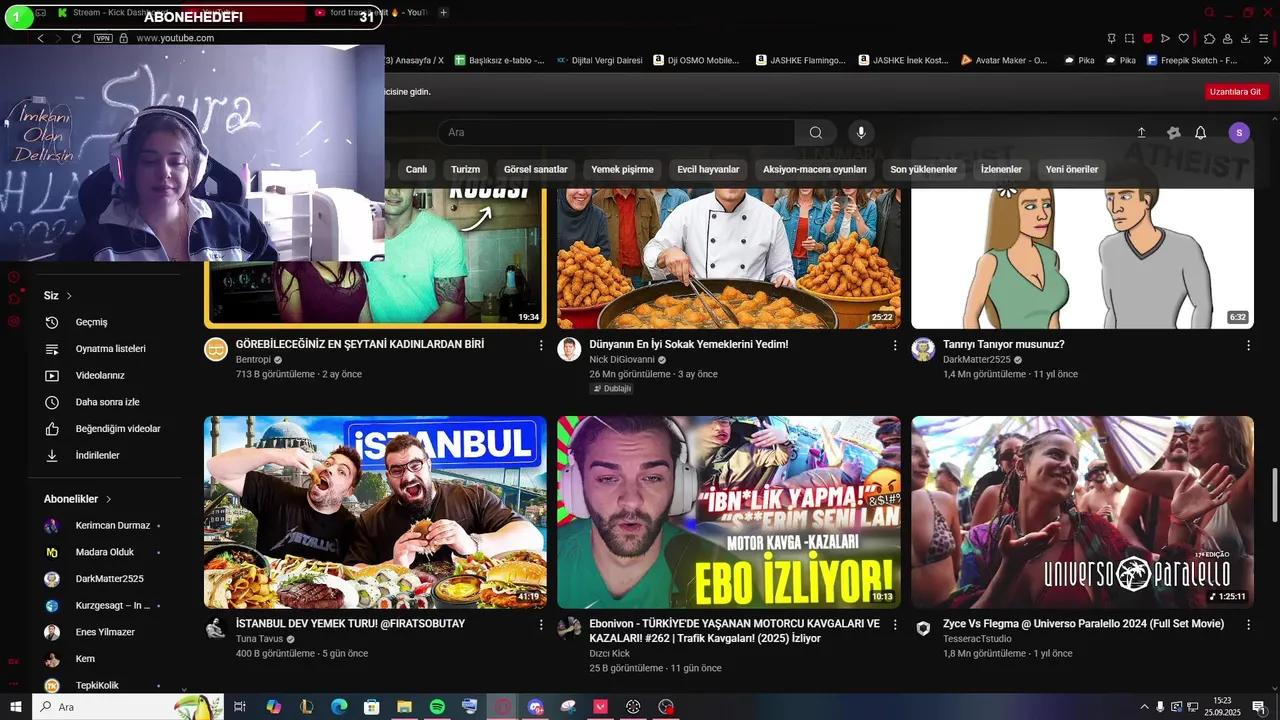Open Task View on the taskbar

point(240,707)
